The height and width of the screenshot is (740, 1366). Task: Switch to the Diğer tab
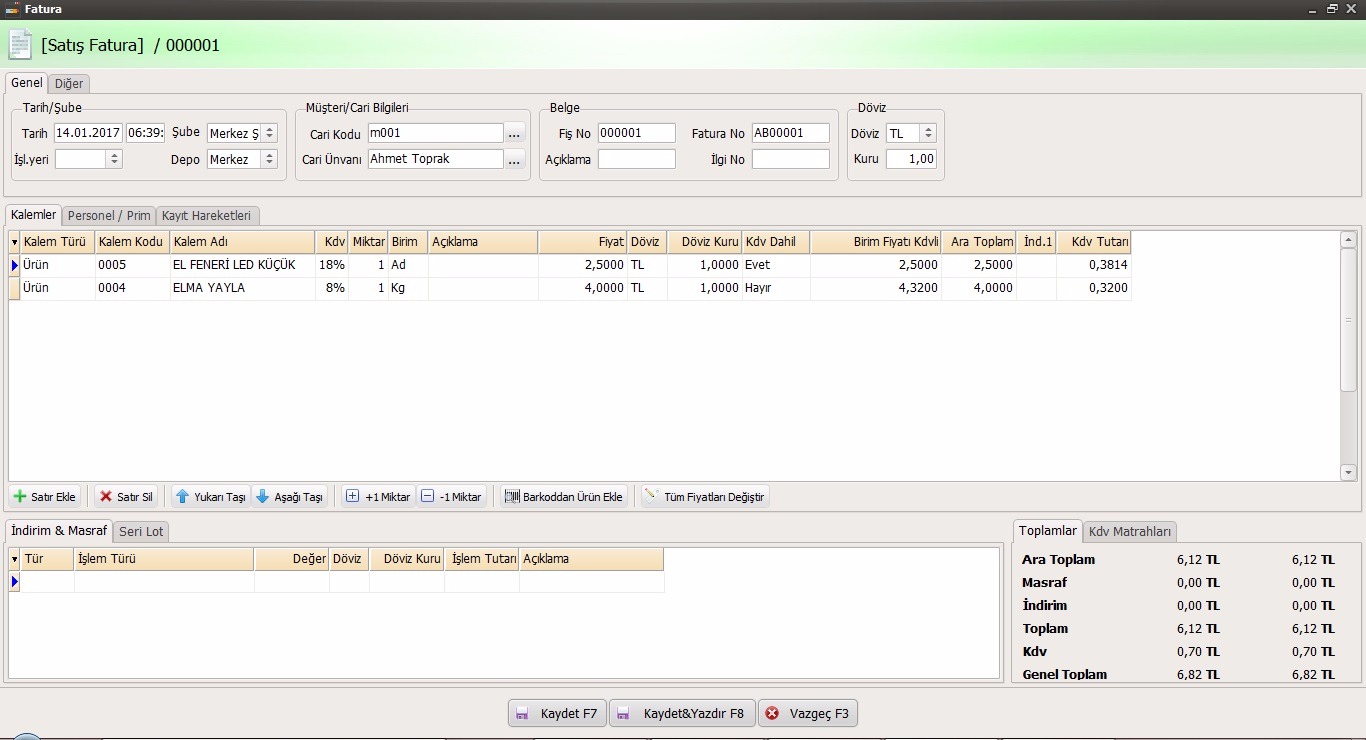coord(69,84)
